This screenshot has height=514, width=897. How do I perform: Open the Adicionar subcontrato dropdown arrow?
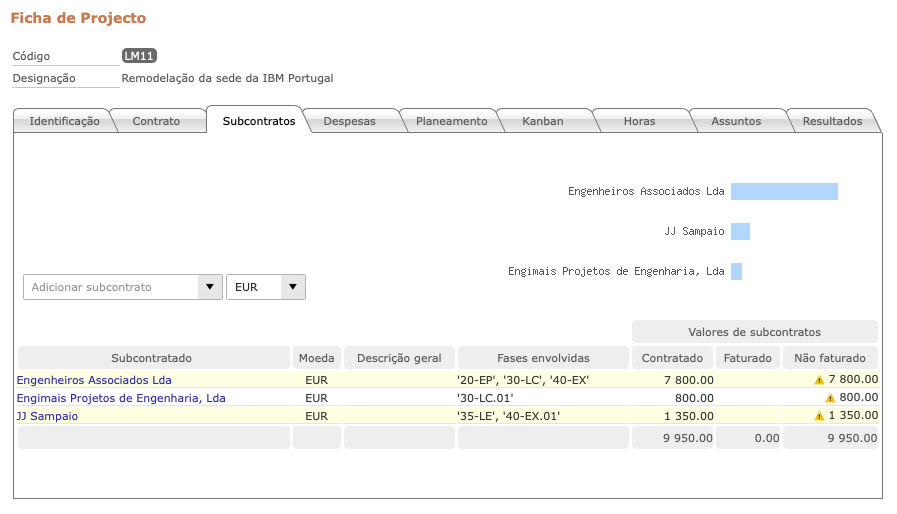pyautogui.click(x=209, y=287)
